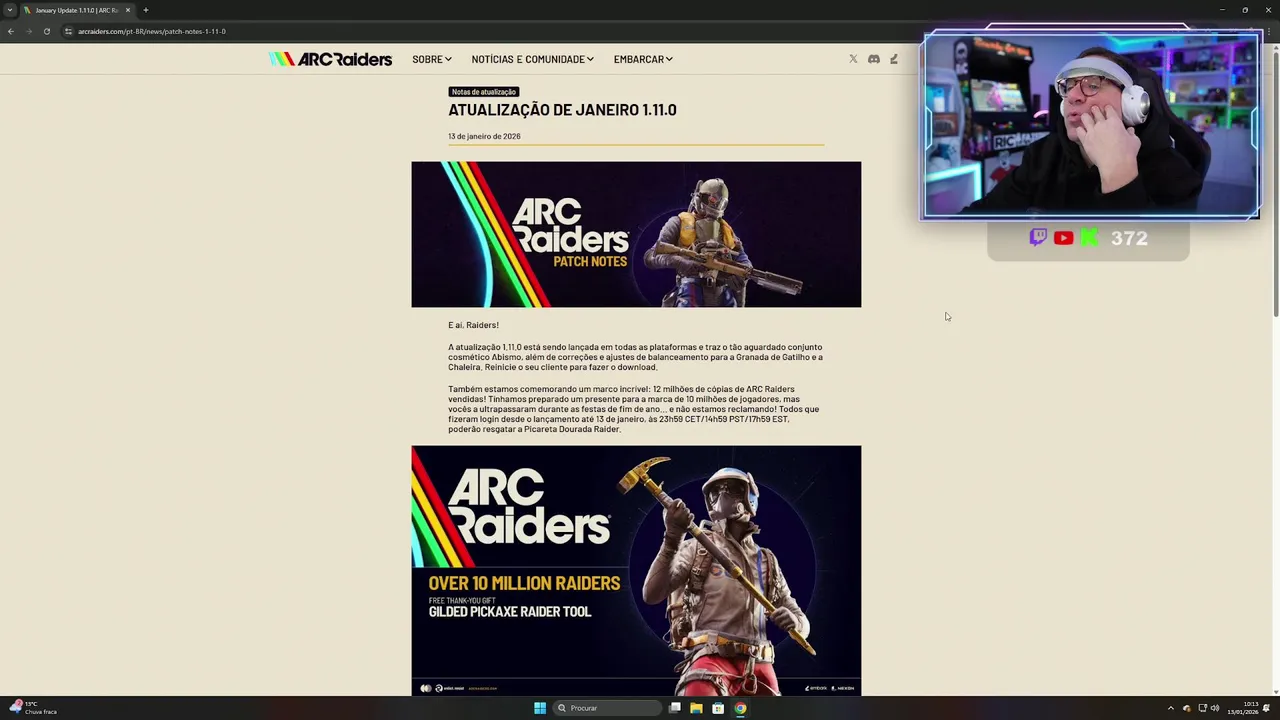Reload the page with the refresh icon
The image size is (1280, 720).
tap(46, 31)
